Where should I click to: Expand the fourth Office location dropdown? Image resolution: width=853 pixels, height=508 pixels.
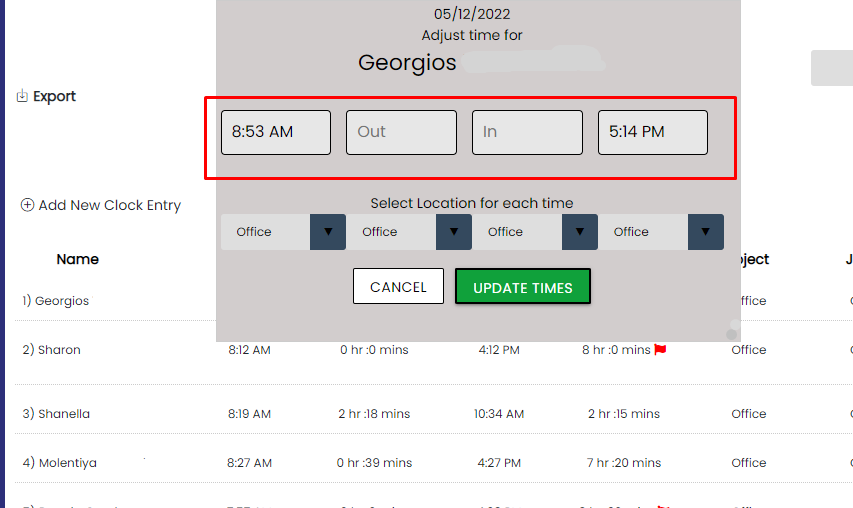click(706, 232)
